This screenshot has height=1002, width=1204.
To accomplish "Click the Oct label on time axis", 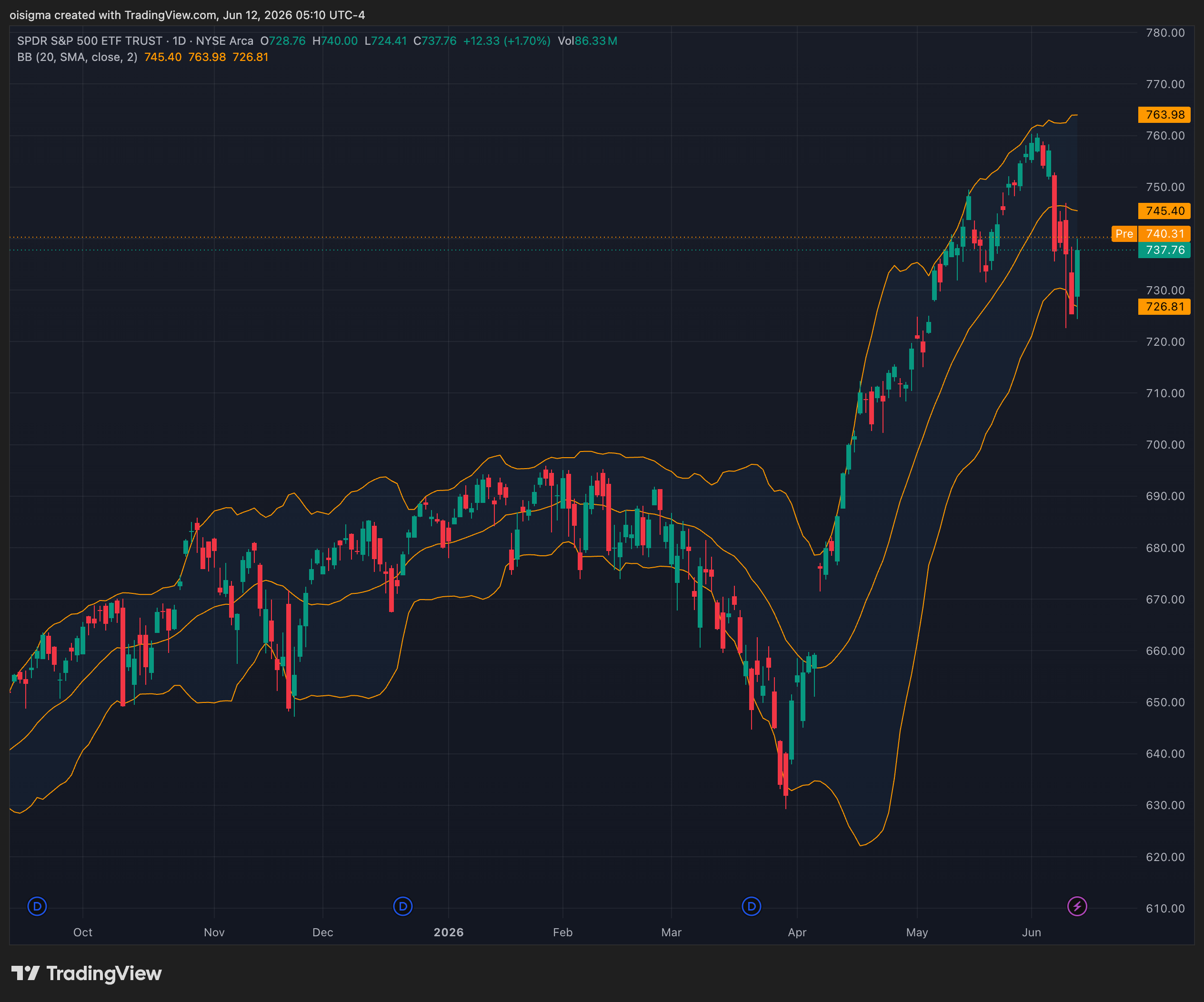I will point(82,932).
